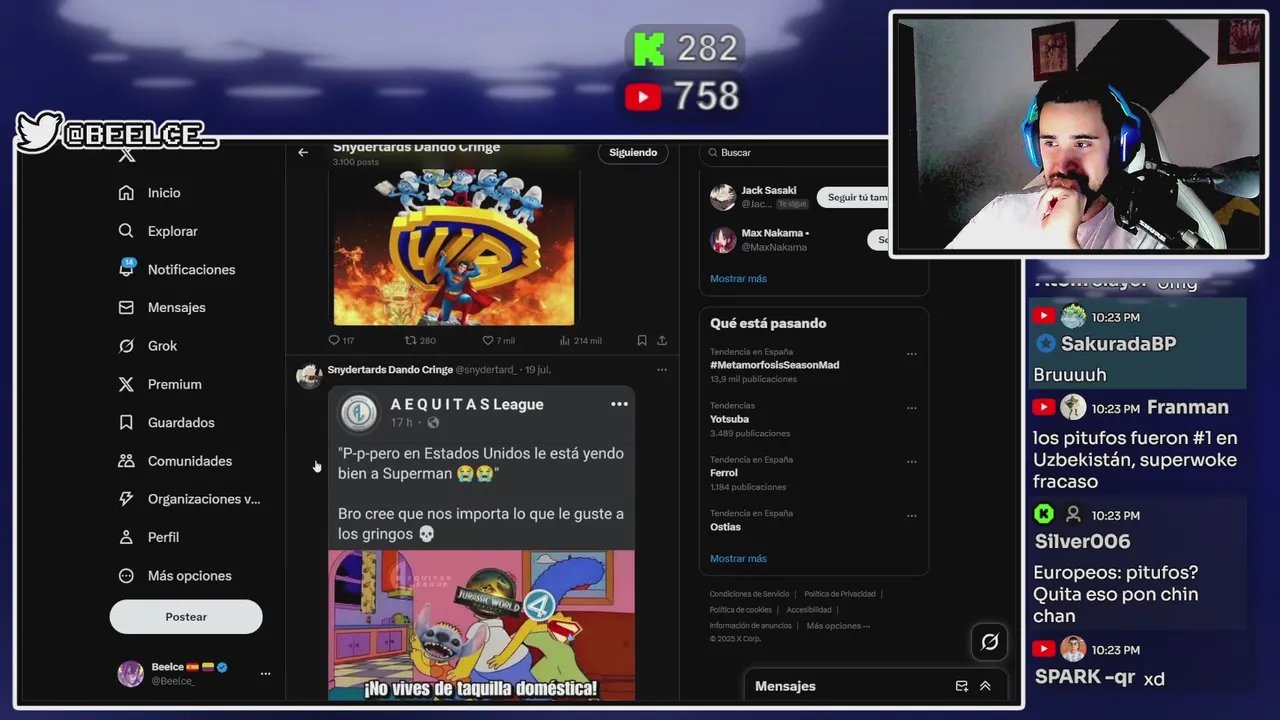The image size is (1280, 720).
Task: Open options for Yotsuba trend
Action: (x=911, y=408)
